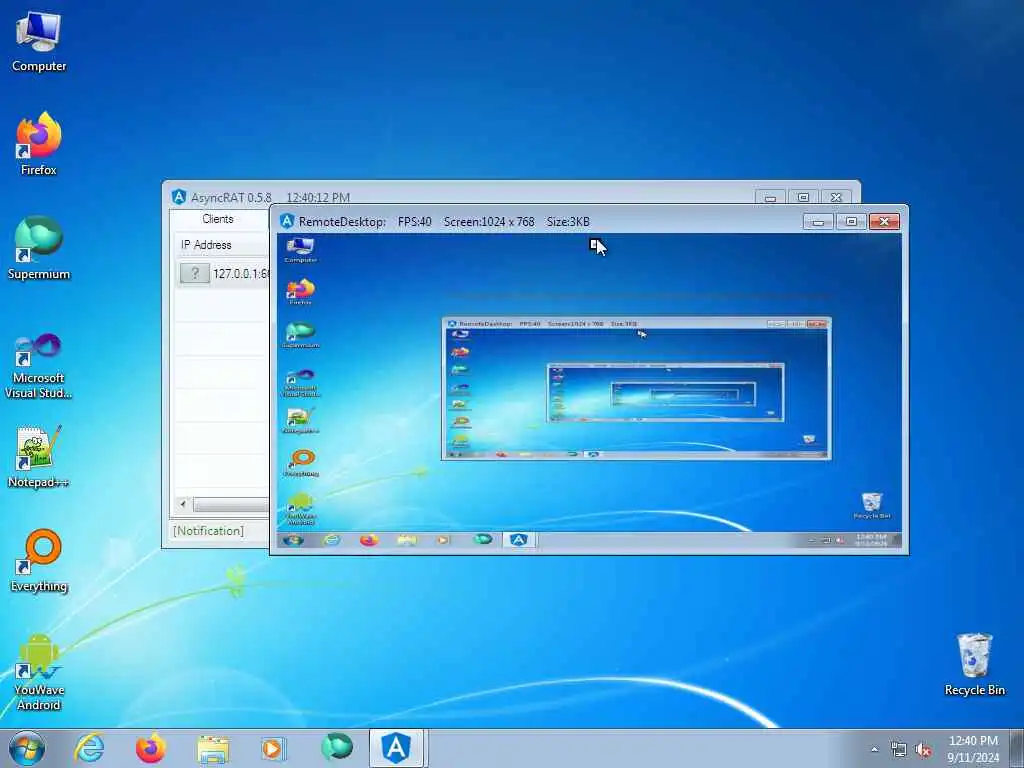
Task: Show hidden system tray icons
Action: [874, 750]
